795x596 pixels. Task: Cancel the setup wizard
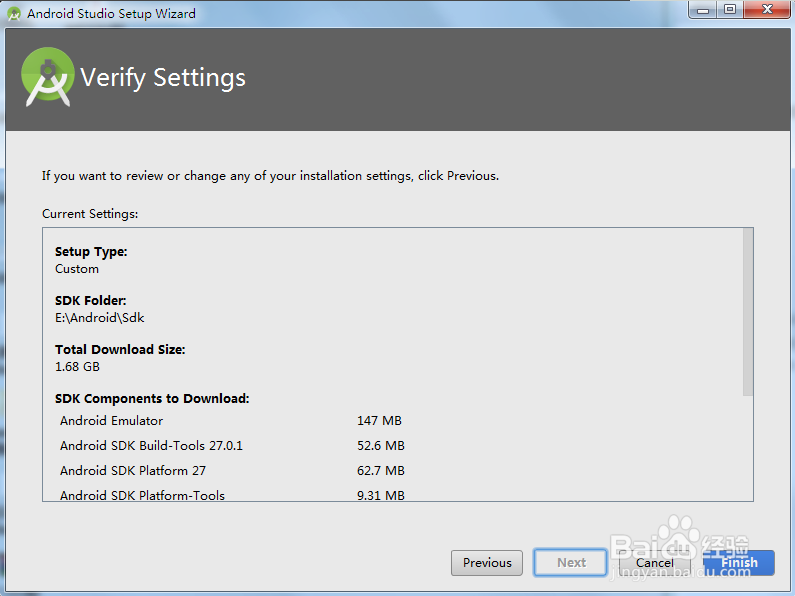pyautogui.click(x=655, y=563)
